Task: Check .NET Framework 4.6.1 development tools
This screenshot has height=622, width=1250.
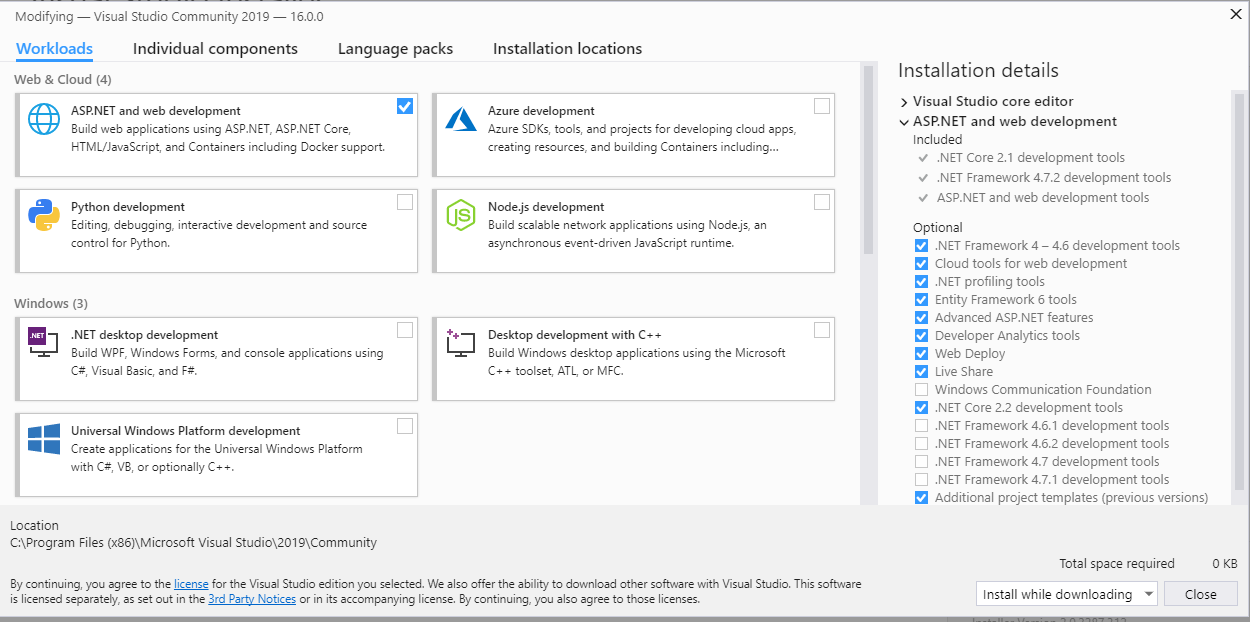Action: click(x=921, y=426)
